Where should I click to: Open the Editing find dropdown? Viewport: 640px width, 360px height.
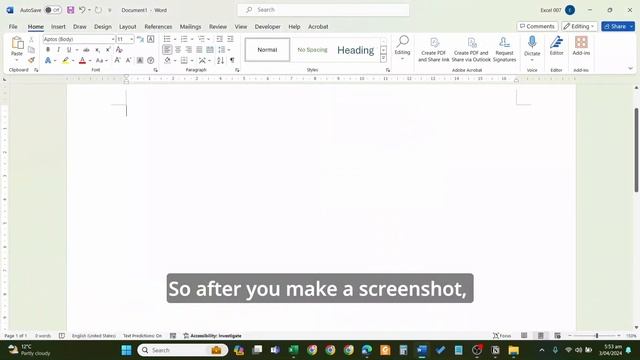click(402, 48)
